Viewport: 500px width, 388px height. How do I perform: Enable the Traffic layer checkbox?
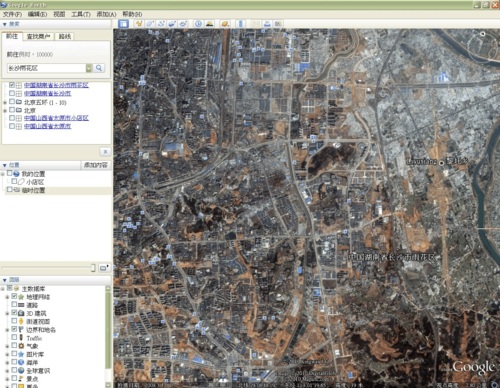[x=14, y=337]
